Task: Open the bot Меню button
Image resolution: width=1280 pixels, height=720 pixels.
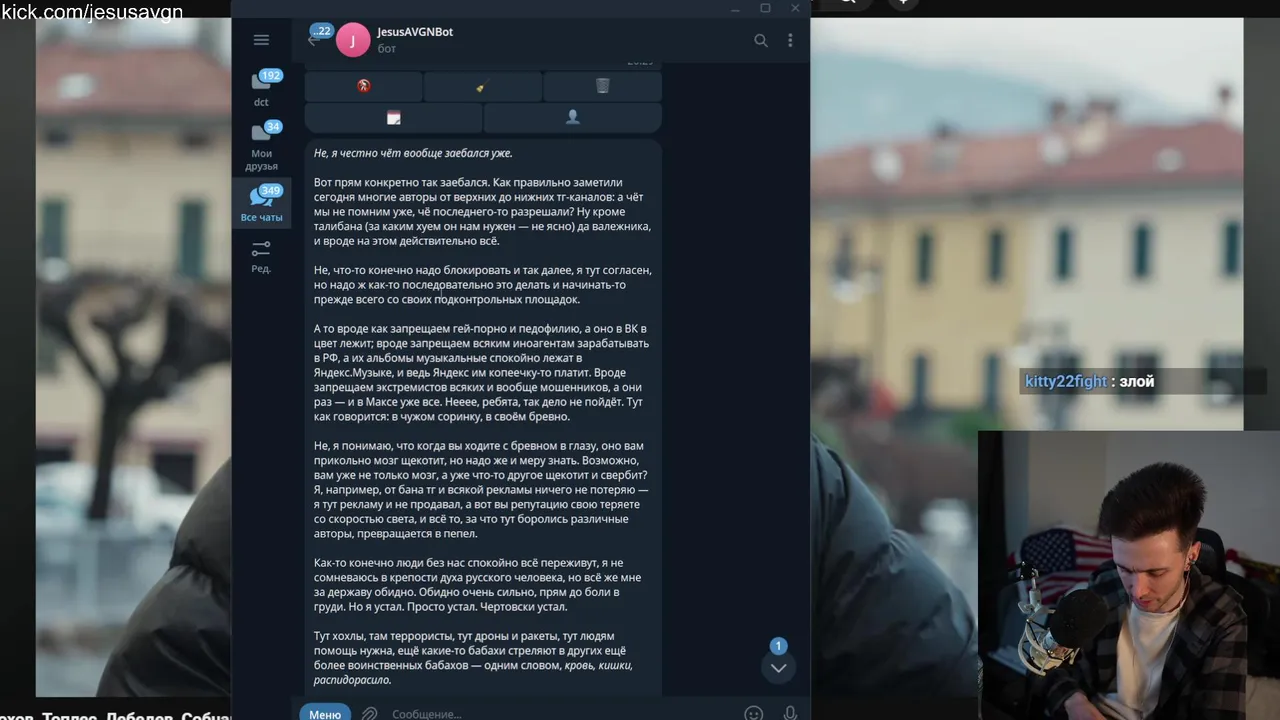Action: pos(325,712)
